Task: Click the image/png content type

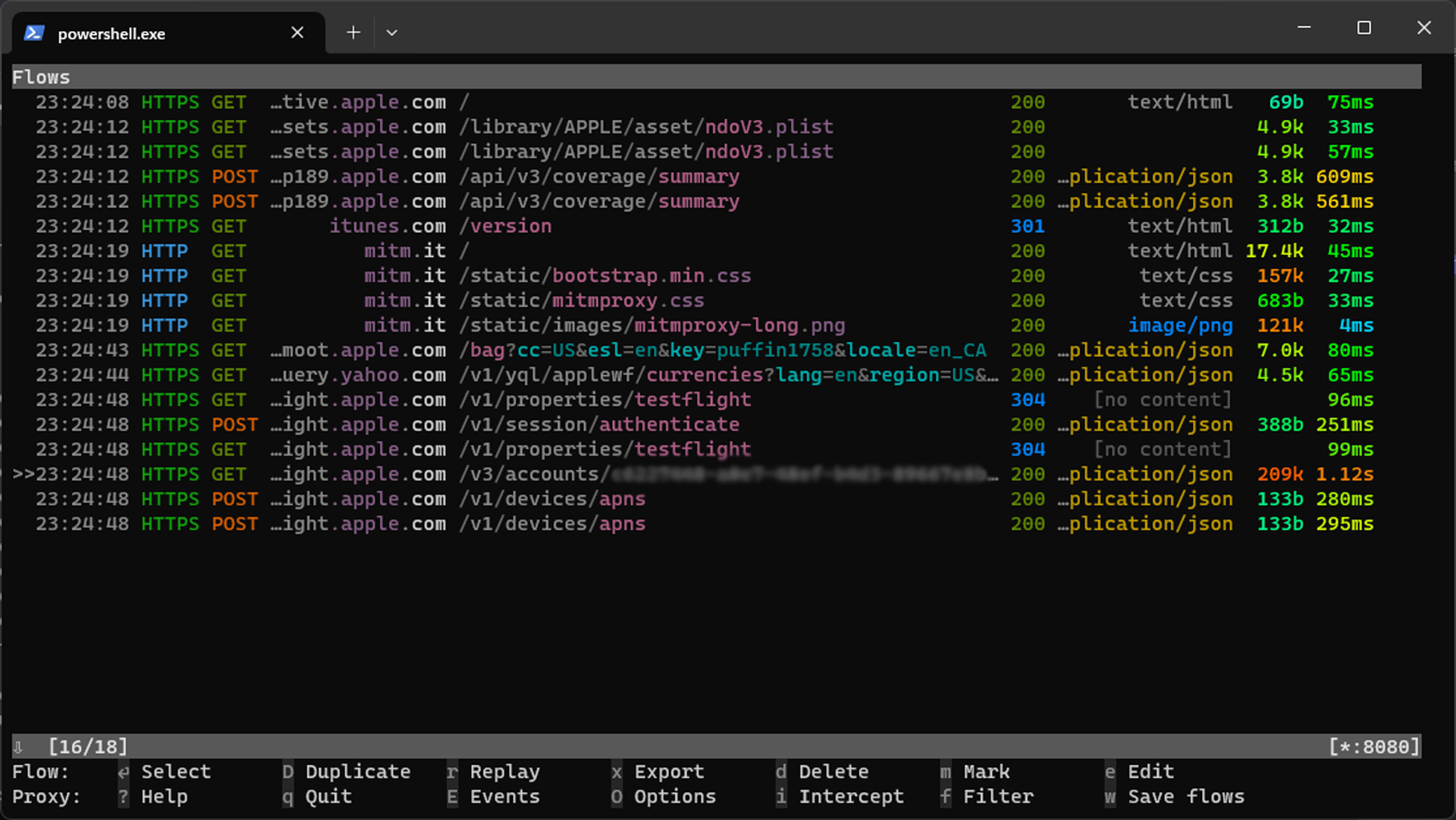Action: coord(1180,326)
